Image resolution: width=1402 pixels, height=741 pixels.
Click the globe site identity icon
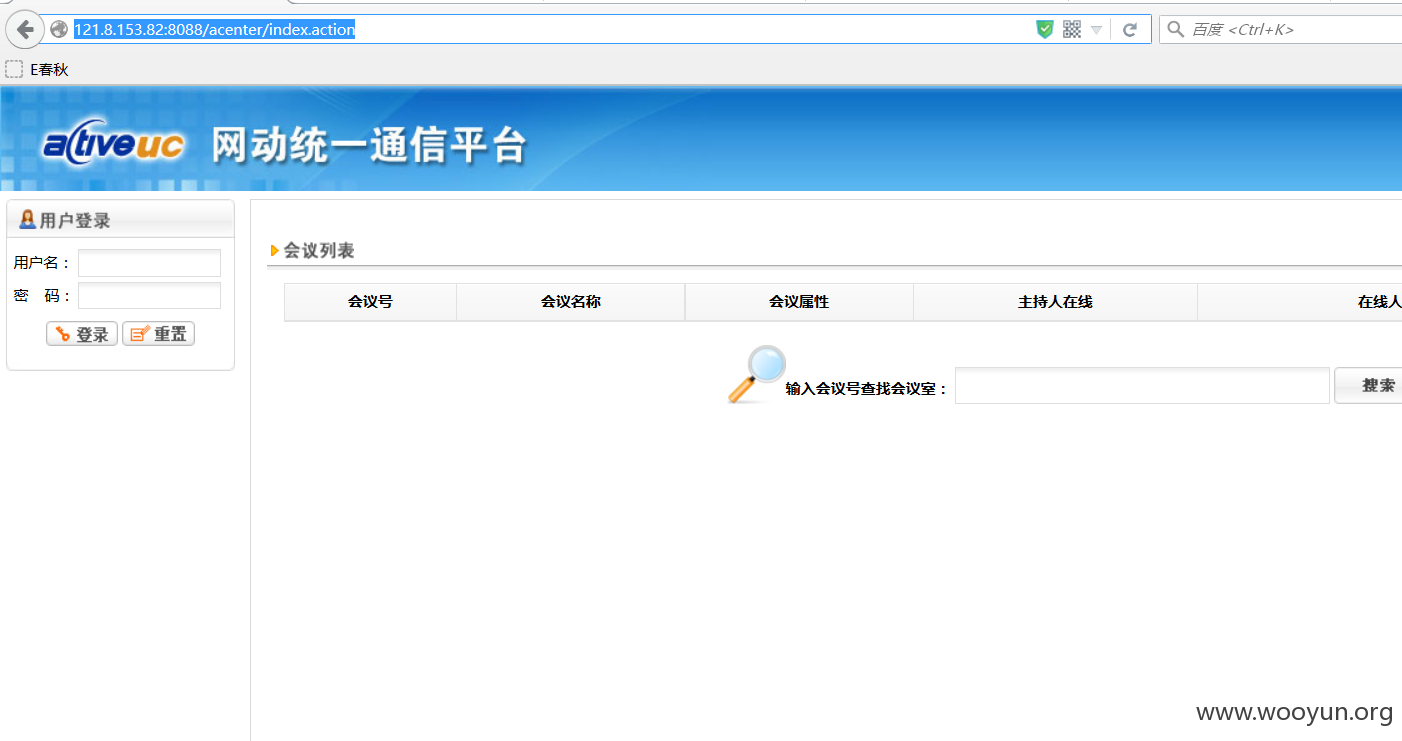(59, 30)
